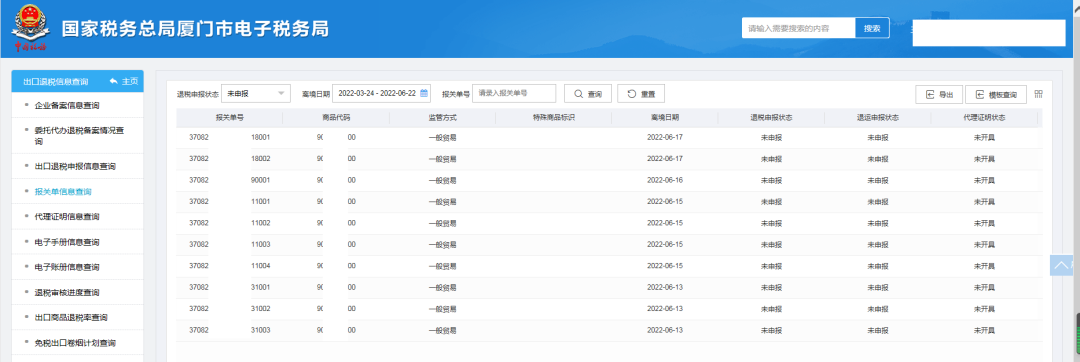Select the row ending in 11004

point(609,266)
